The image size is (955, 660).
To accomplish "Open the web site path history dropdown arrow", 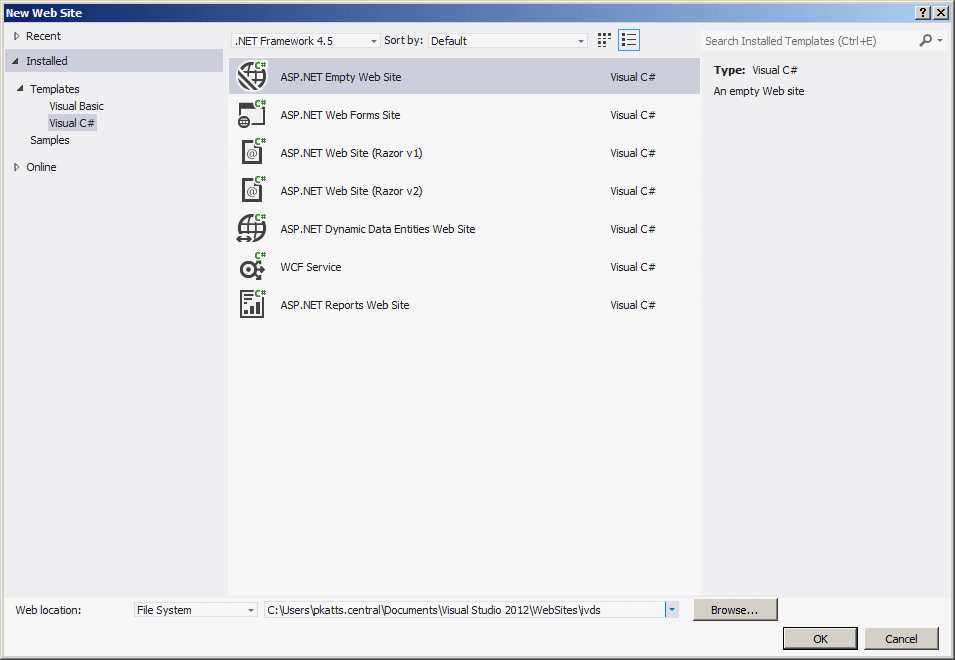I will click(672, 609).
